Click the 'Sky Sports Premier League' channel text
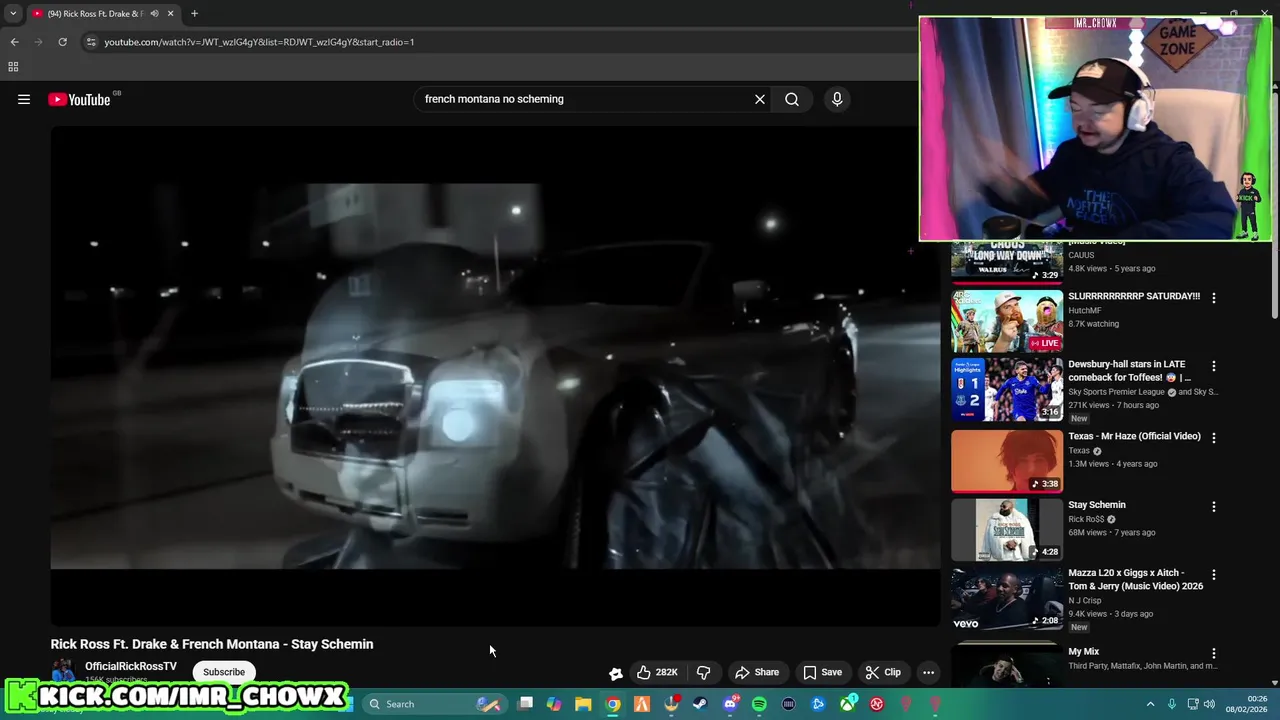The width and height of the screenshot is (1280, 720). pyautogui.click(x=1116, y=392)
